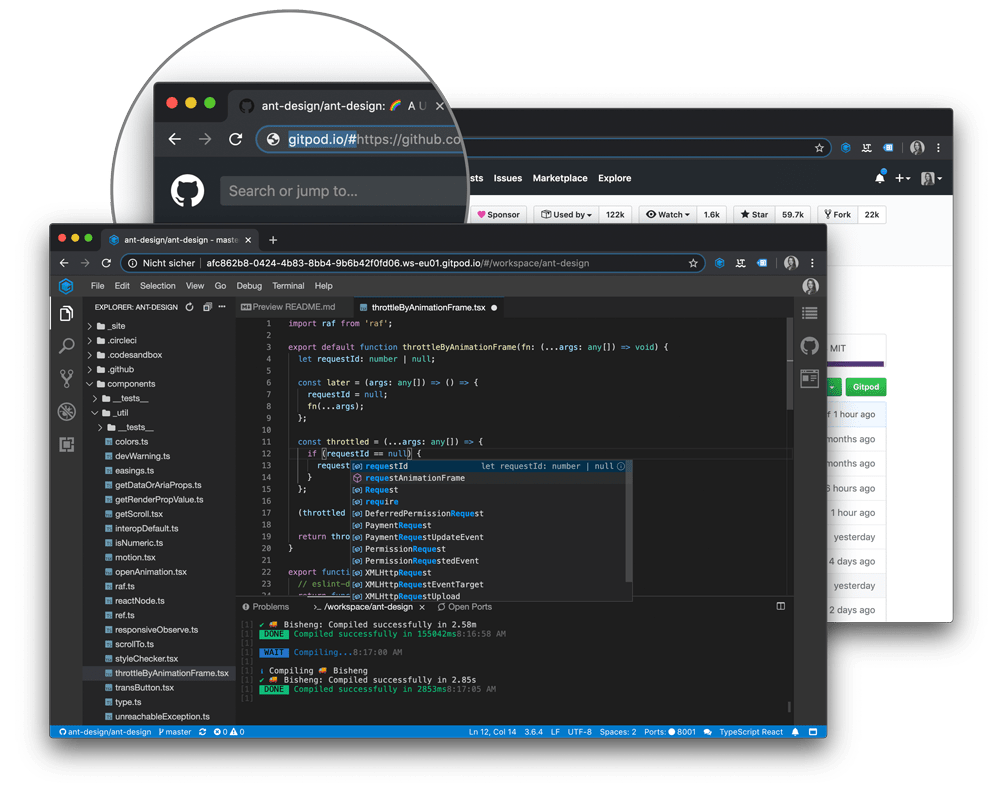This screenshot has width=1000, height=795.
Task: Click green Gitpod button on GitHub page
Action: point(865,387)
